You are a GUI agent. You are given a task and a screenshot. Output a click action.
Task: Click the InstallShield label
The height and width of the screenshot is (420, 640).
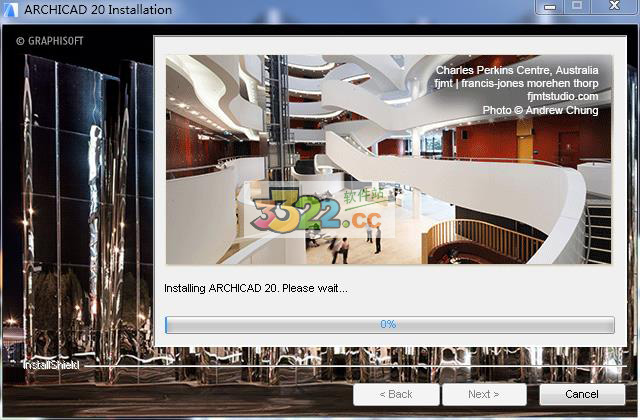point(51,365)
